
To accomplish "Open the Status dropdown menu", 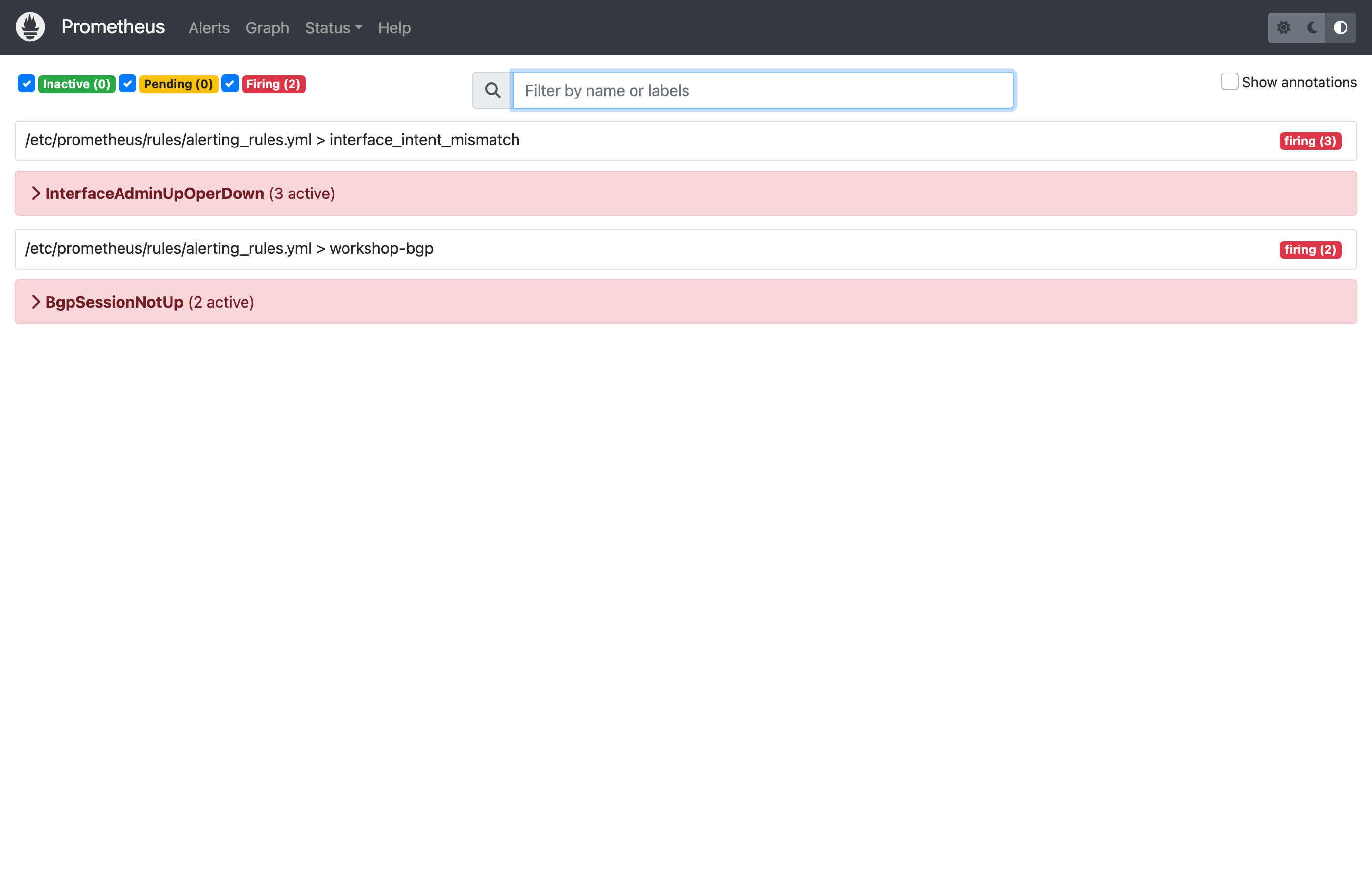I will (x=333, y=27).
